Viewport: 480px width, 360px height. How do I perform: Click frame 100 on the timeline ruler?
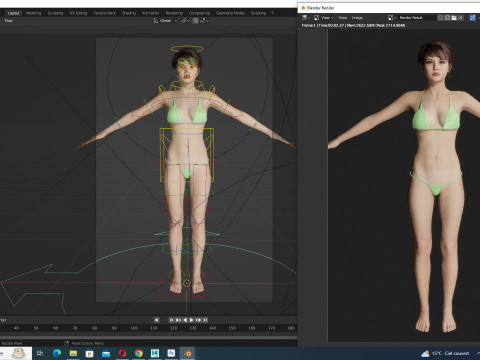click(x=134, y=328)
